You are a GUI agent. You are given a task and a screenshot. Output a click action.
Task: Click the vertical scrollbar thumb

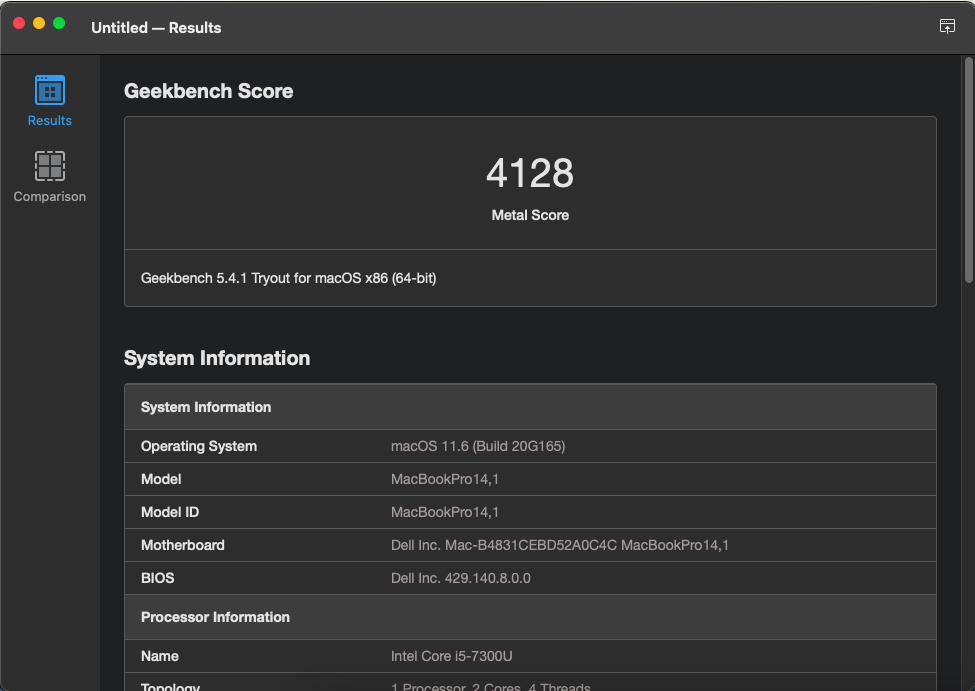coord(969,170)
